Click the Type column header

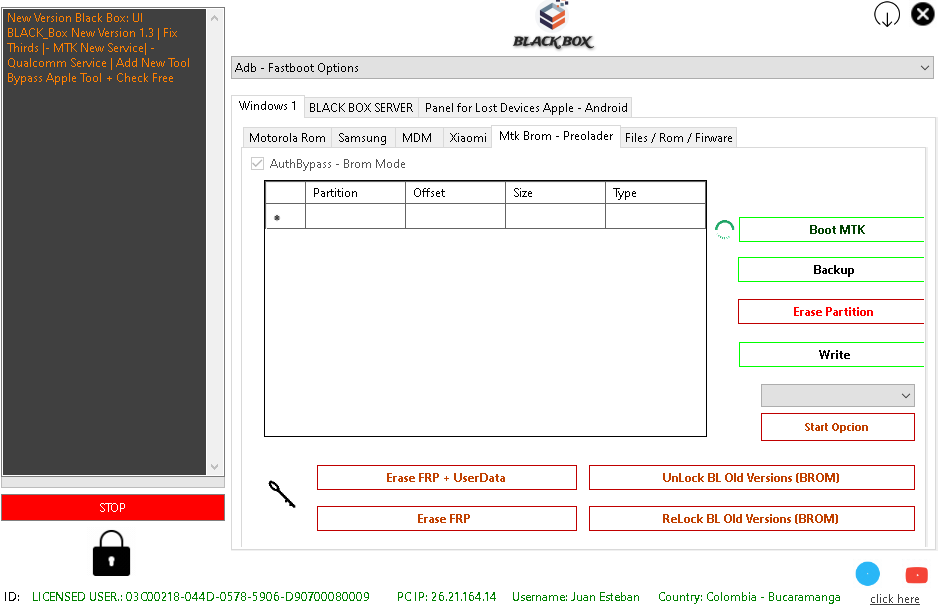(655, 193)
